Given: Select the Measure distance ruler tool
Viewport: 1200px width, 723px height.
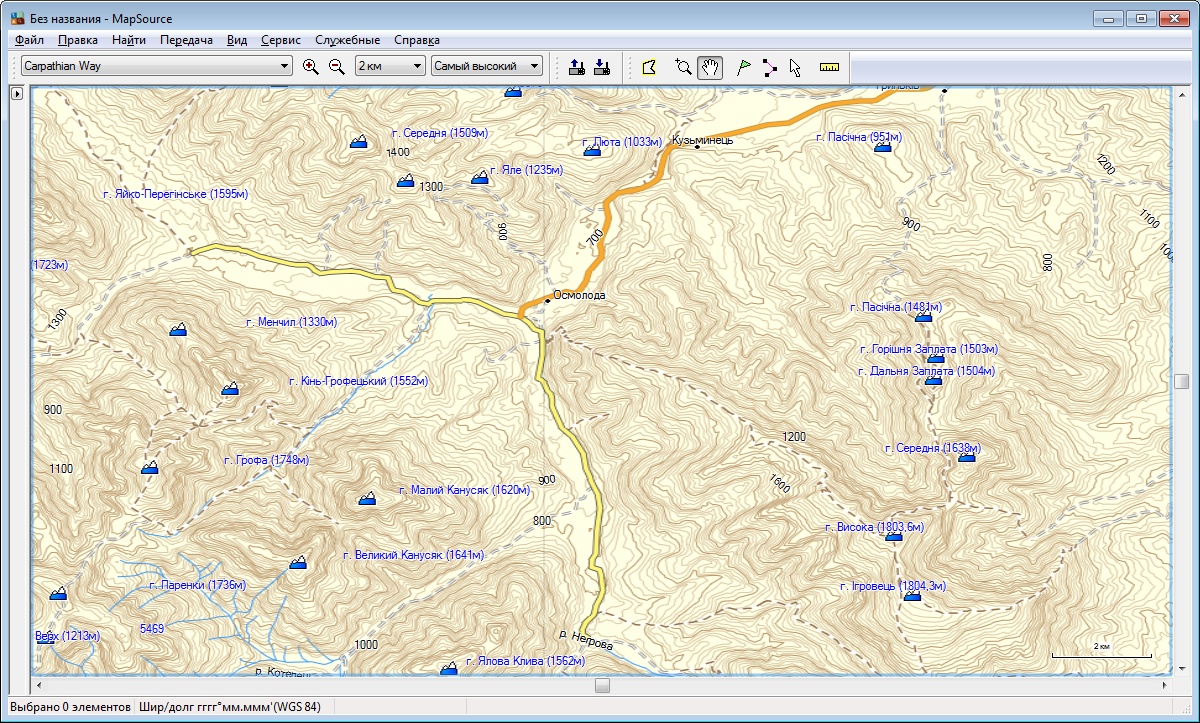Looking at the screenshot, I should pyautogui.click(x=829, y=67).
